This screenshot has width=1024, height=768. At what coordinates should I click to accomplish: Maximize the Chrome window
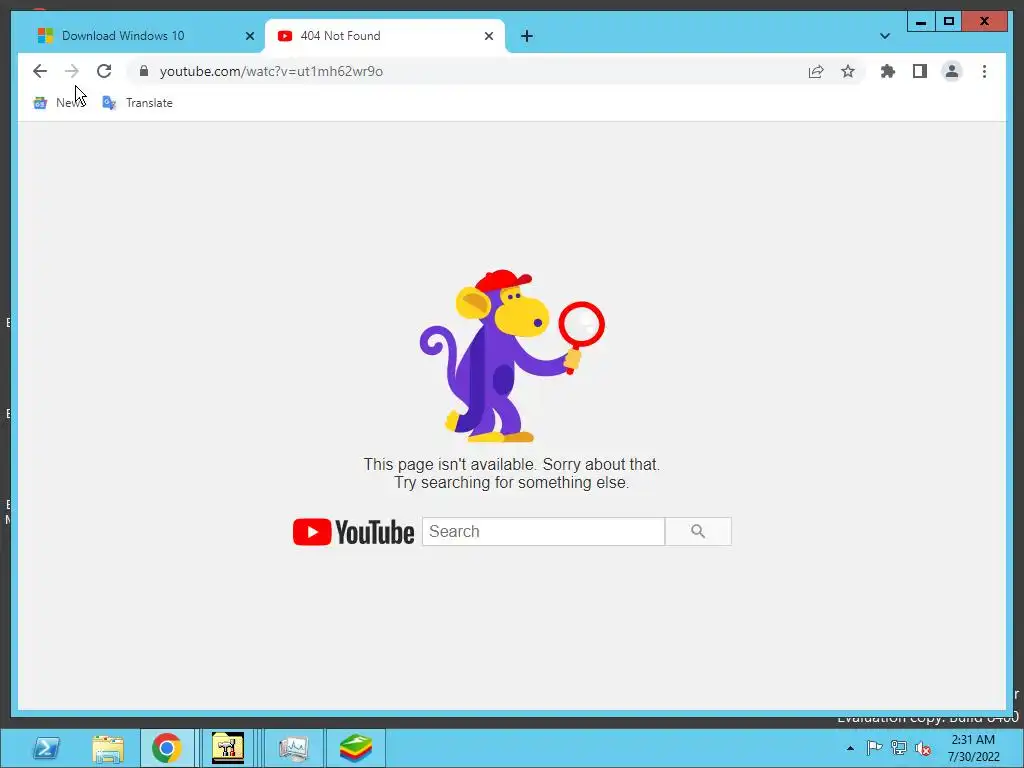pyautogui.click(x=949, y=22)
